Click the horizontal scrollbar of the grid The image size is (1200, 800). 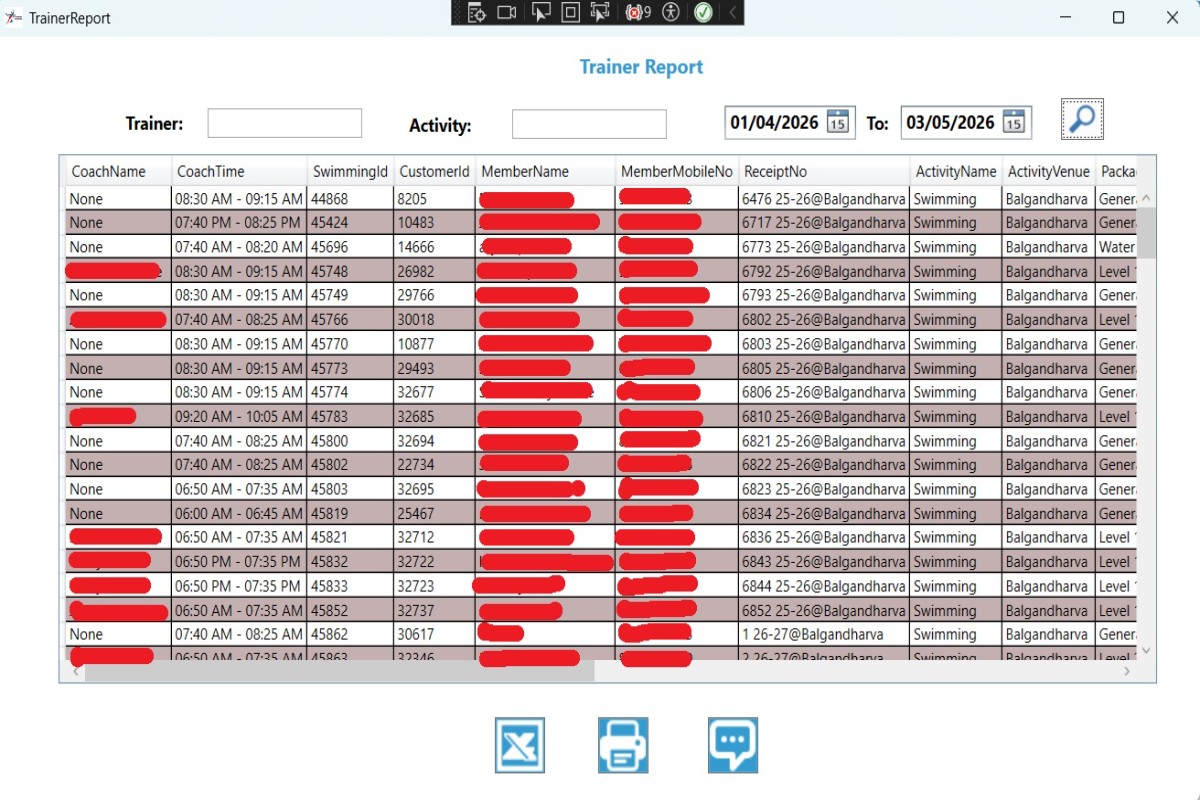(x=340, y=671)
